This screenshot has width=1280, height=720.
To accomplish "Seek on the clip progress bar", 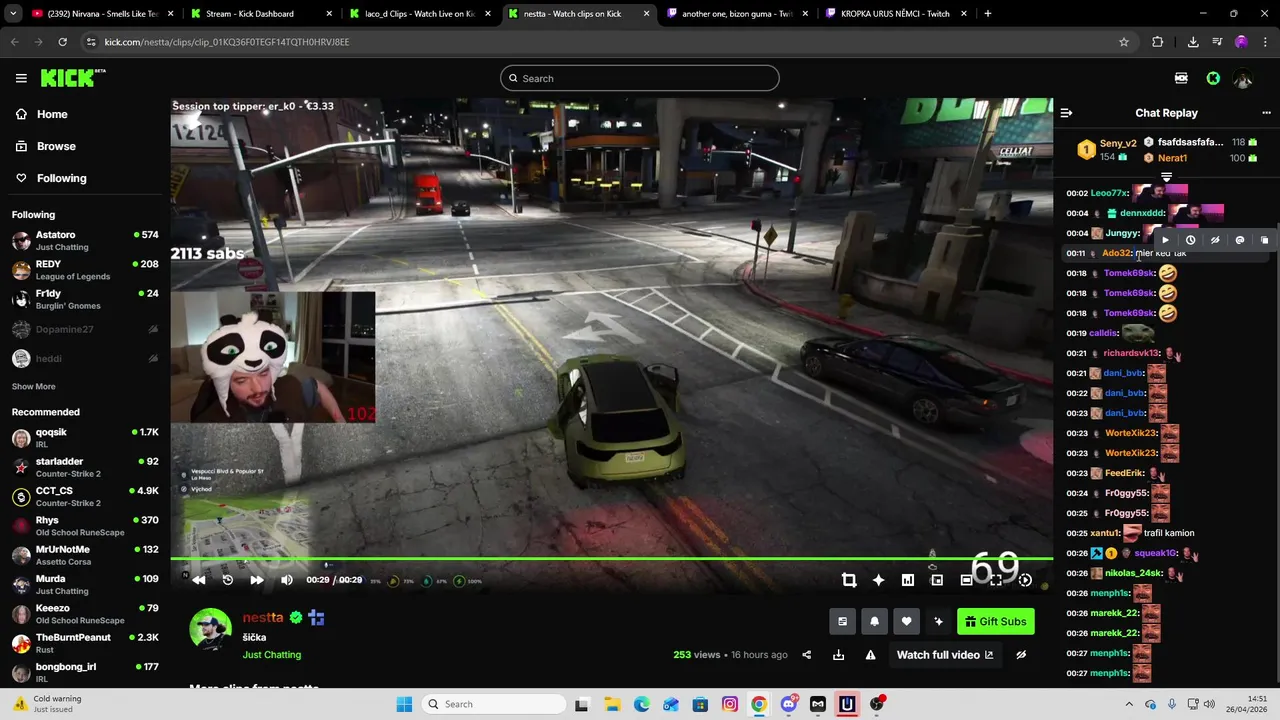I will coord(611,559).
